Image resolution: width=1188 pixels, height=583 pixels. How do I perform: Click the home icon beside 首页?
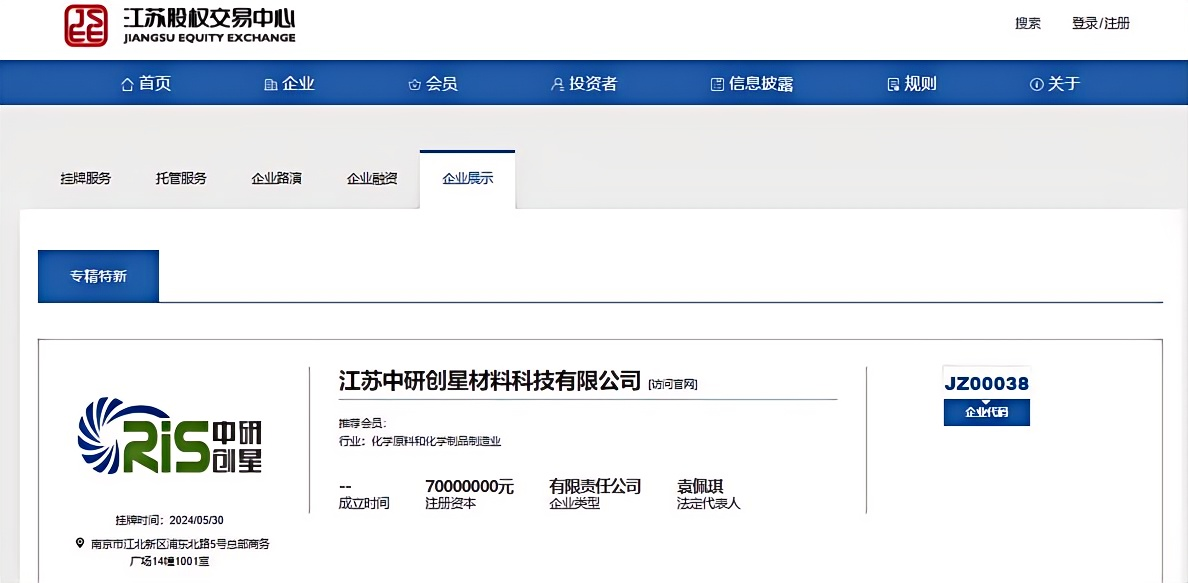coord(127,84)
